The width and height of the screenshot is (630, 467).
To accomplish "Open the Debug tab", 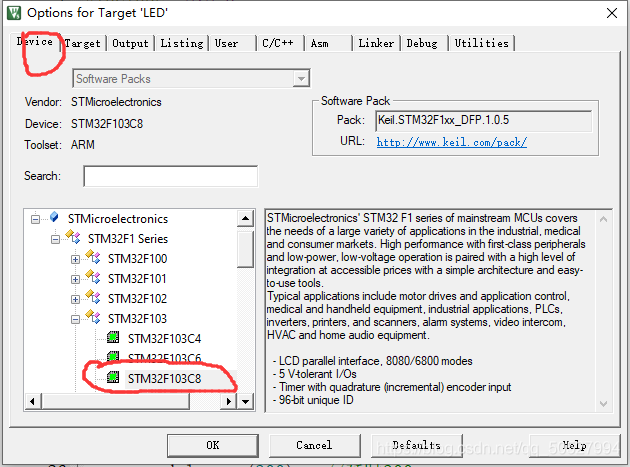I will tap(422, 43).
